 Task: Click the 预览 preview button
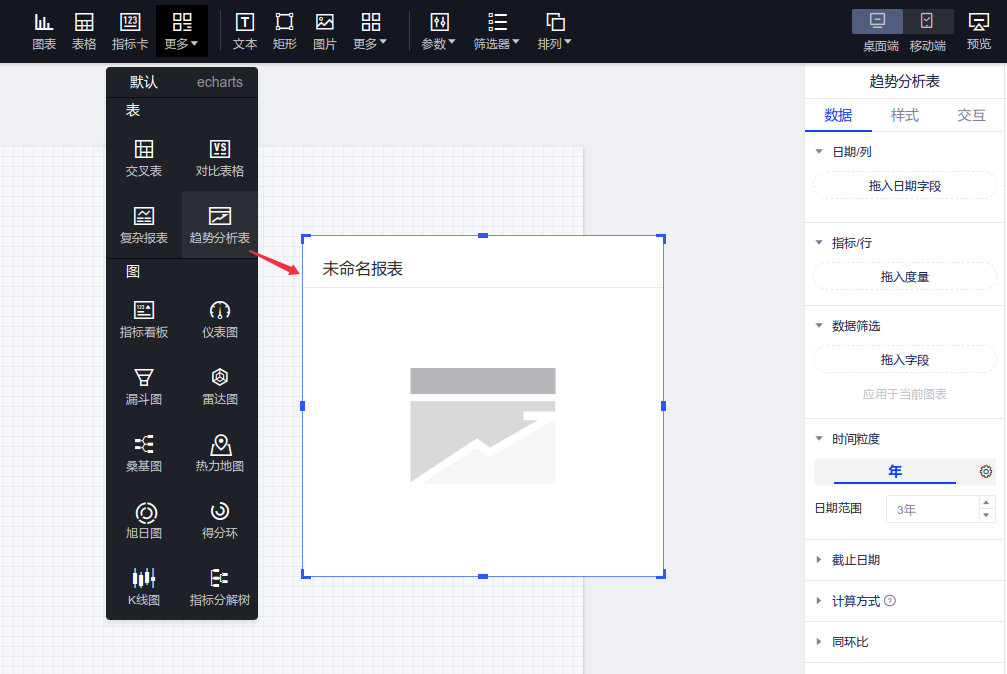click(x=979, y=30)
